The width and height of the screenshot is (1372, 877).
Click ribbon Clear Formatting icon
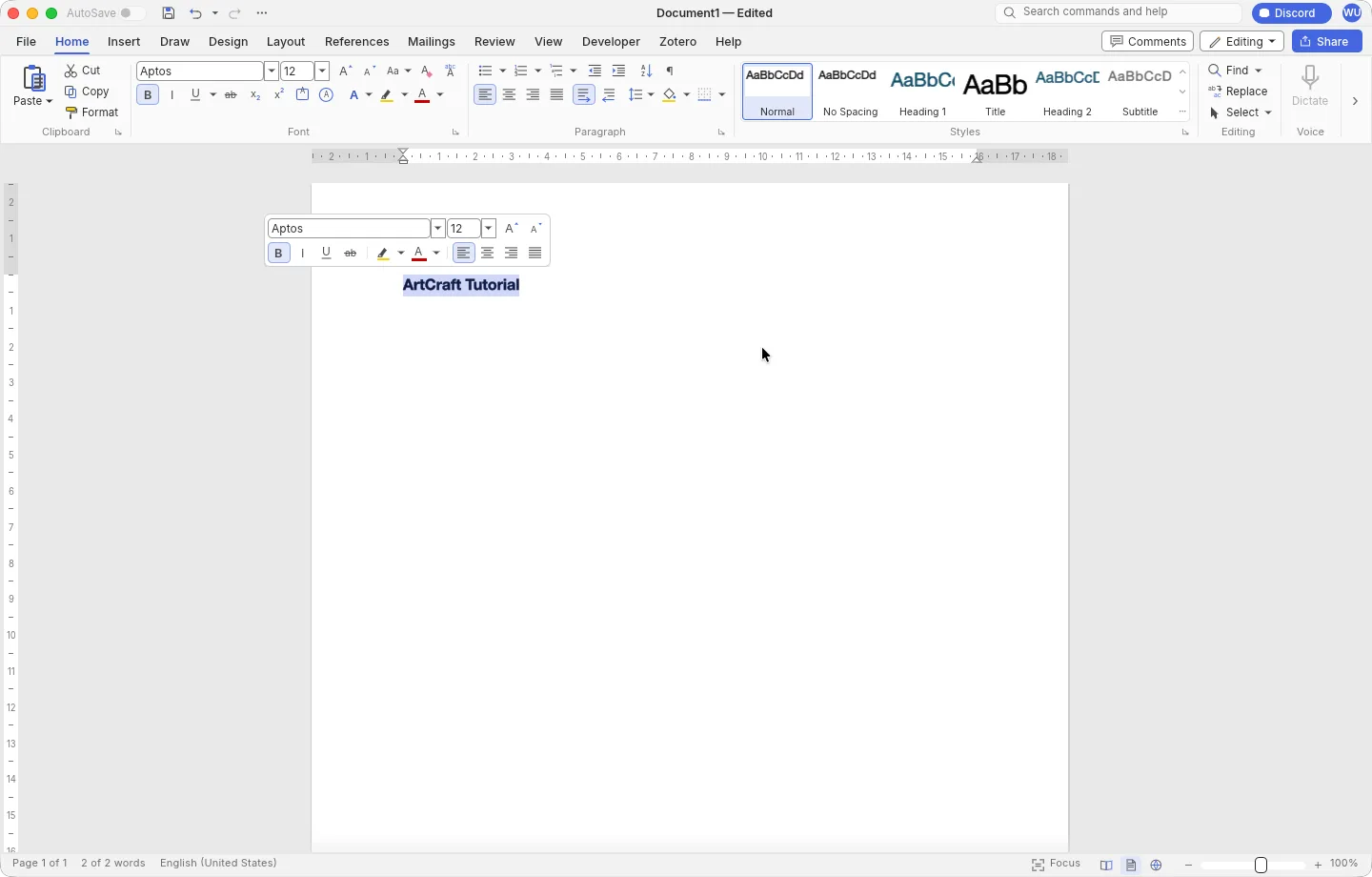point(427,71)
